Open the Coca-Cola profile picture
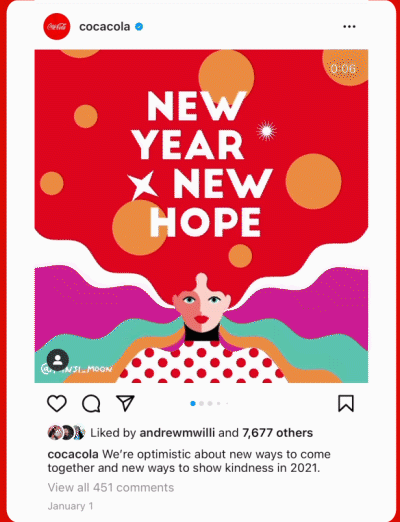400x522 pixels. coord(57,26)
